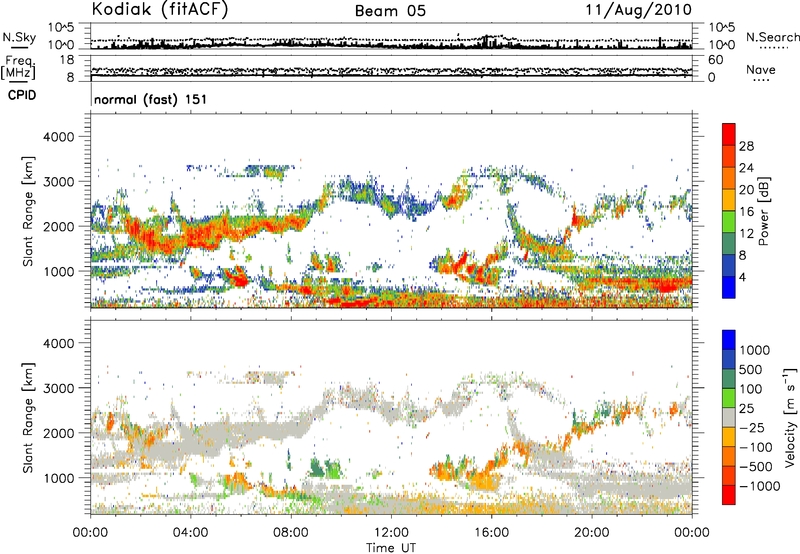Click the 'normal (fast) 151' text
The width and height of the screenshot is (800, 554).
[x=151, y=99]
